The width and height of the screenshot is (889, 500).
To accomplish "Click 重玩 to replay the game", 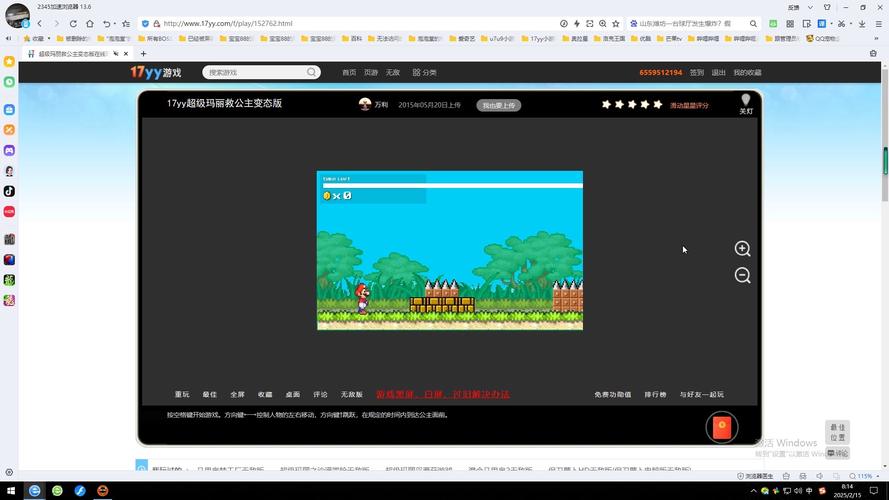I will click(x=182, y=395).
